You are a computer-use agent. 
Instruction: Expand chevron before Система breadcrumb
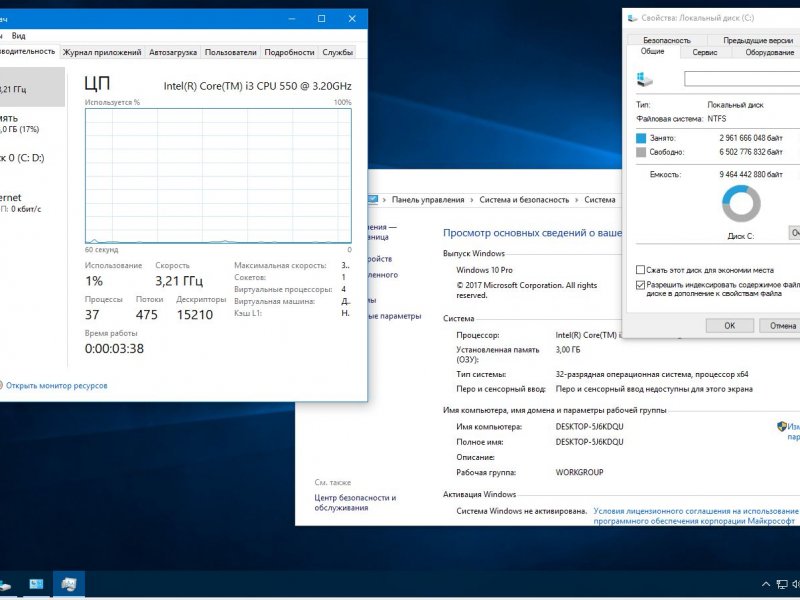click(x=577, y=200)
